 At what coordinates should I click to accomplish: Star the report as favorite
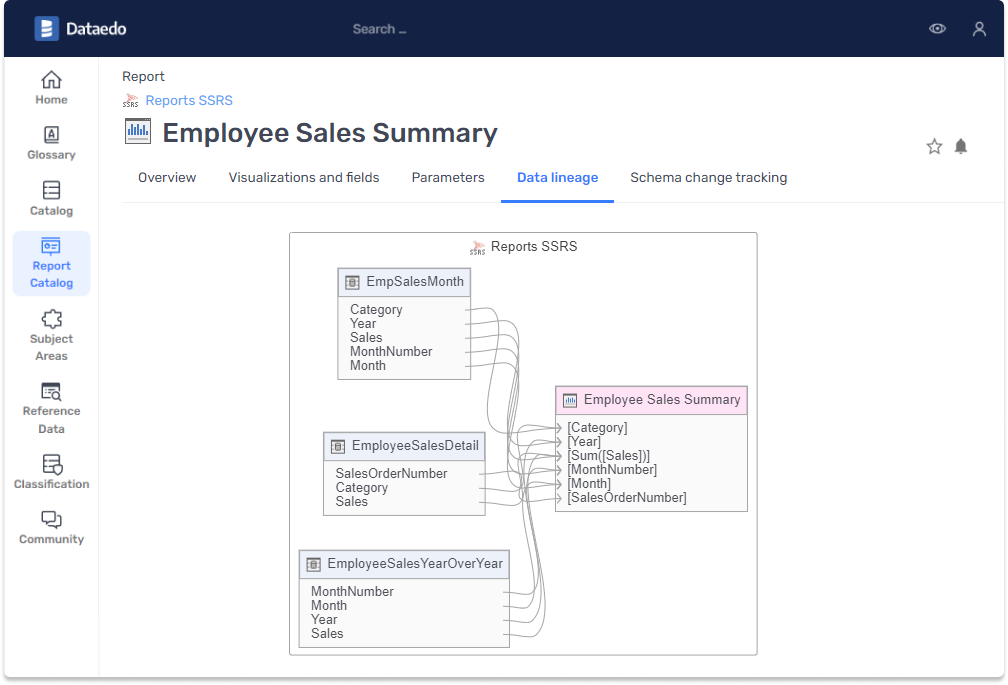click(934, 147)
